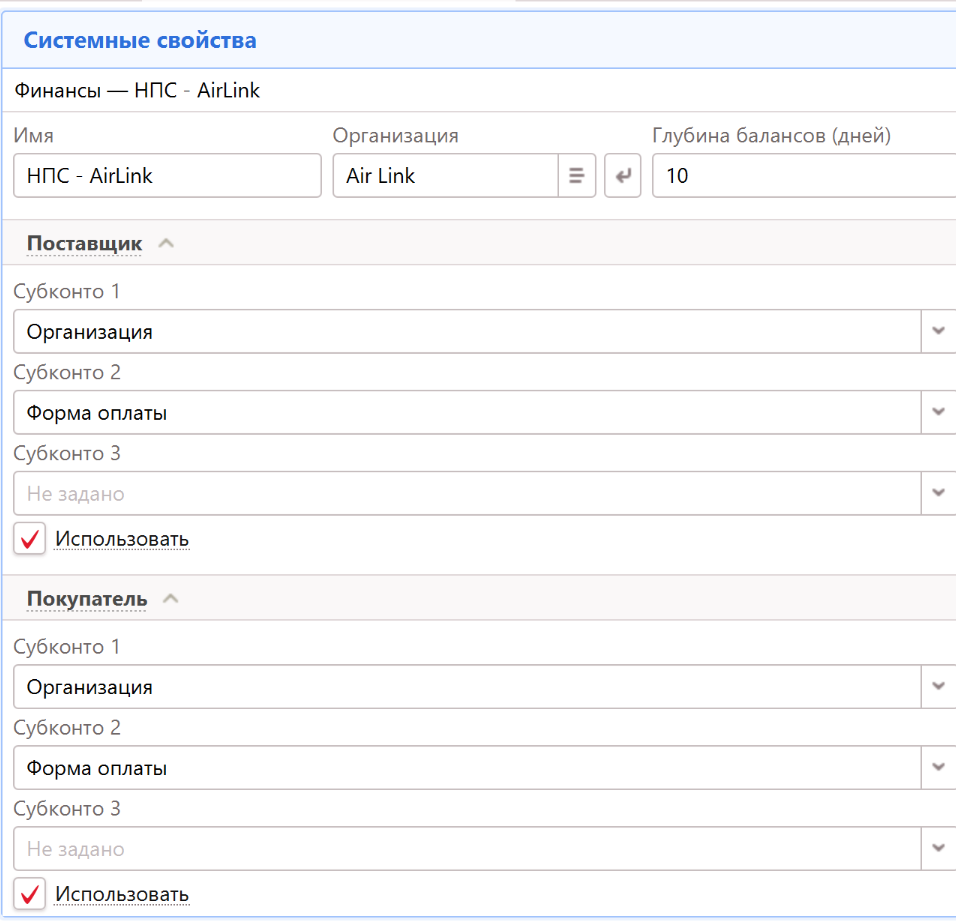Image resolution: width=956 pixels, height=921 pixels.
Task: Click the Покупатель section header label
Action: (87, 598)
